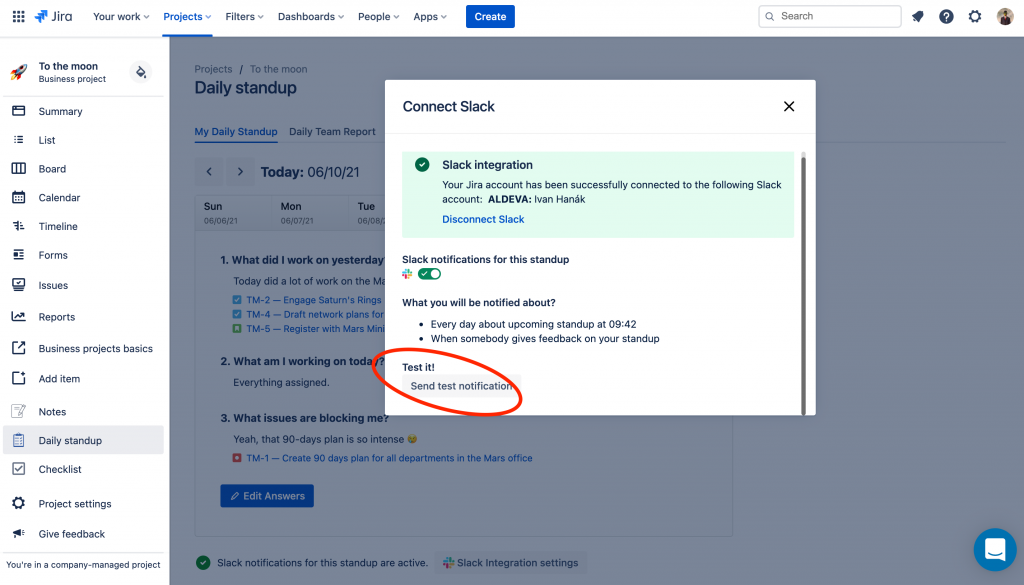Open the Projects breadcrumb link

click(x=213, y=69)
